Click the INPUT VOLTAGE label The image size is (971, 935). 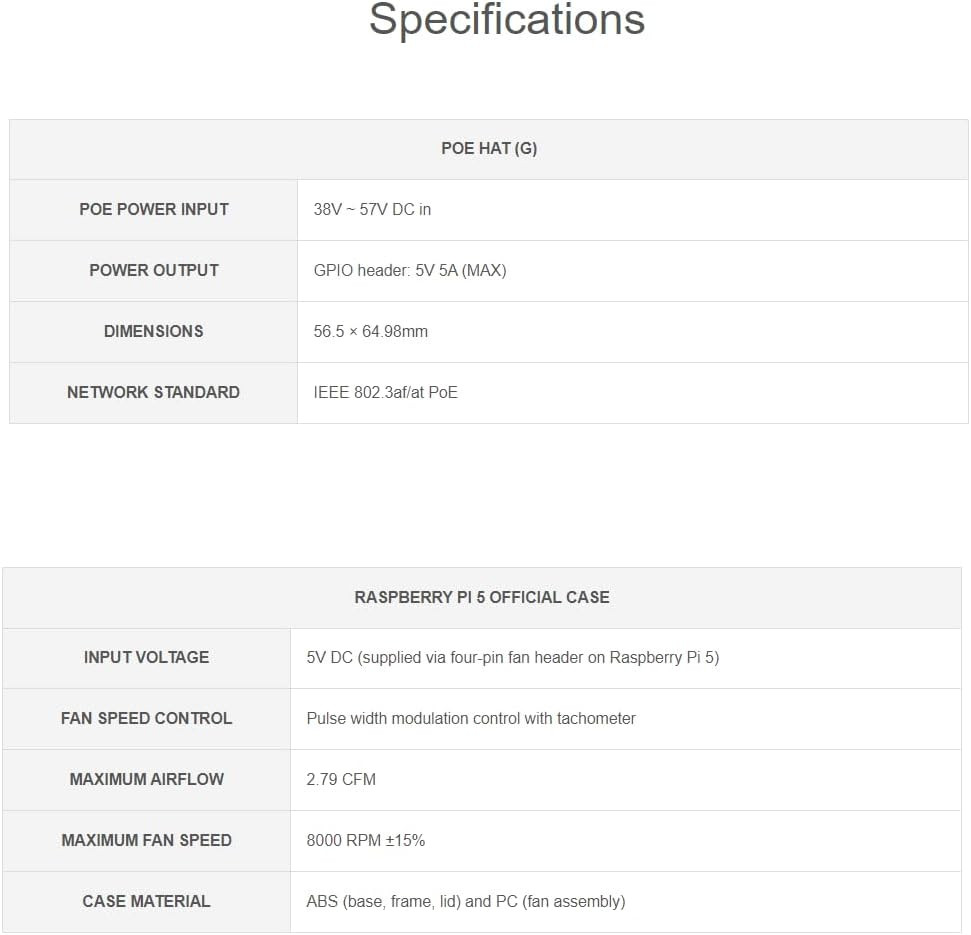pos(146,657)
